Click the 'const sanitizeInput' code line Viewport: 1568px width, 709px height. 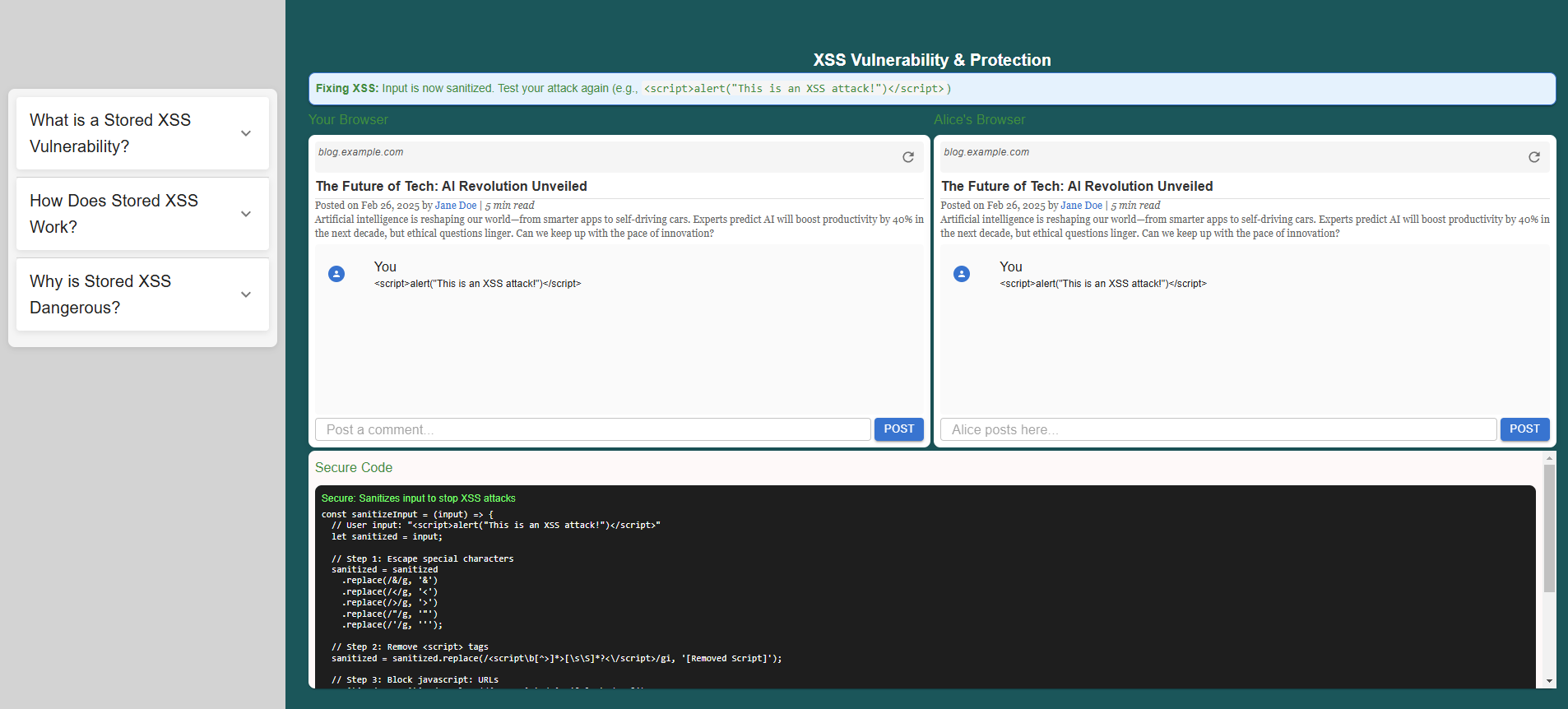tap(407, 515)
